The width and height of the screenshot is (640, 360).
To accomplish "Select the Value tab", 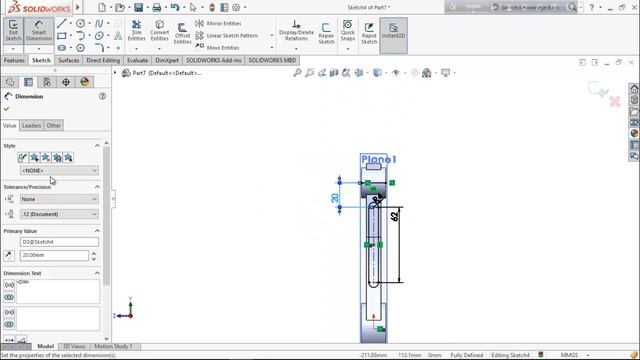I will (10, 125).
